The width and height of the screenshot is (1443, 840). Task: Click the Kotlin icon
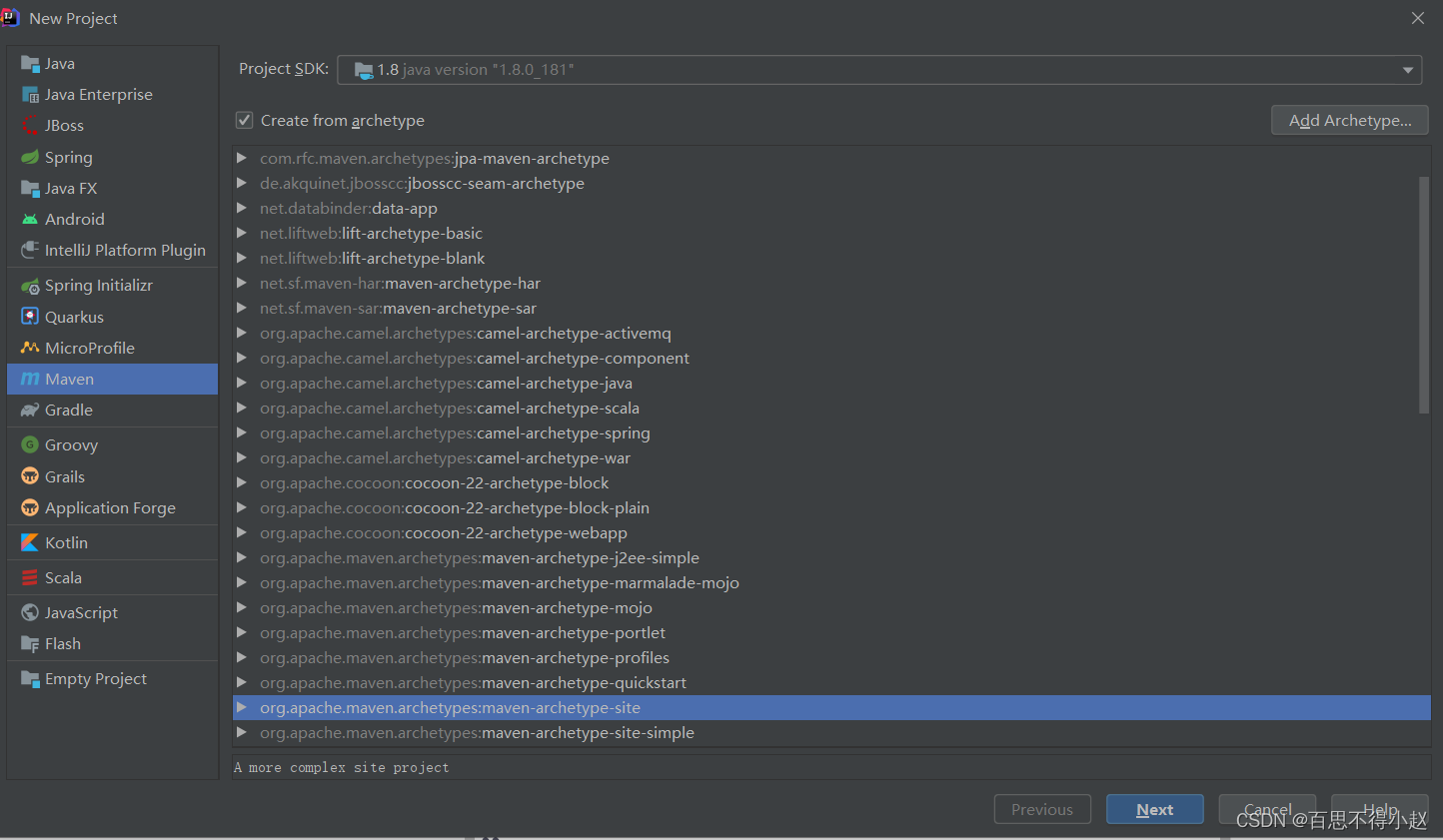(30, 543)
